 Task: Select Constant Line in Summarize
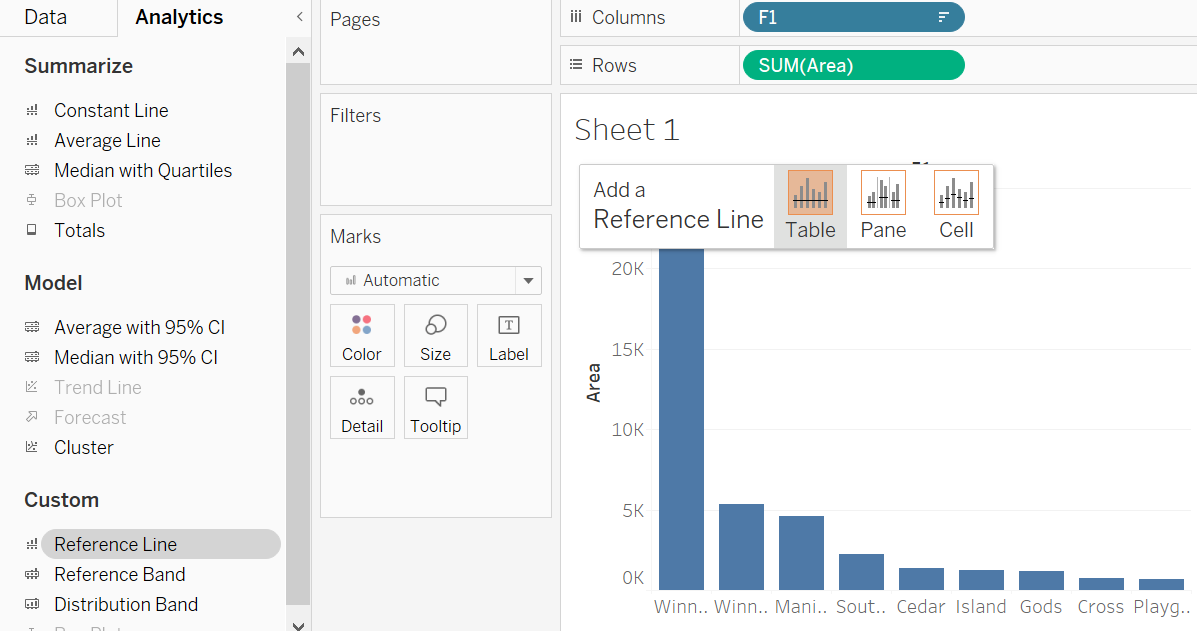click(111, 111)
